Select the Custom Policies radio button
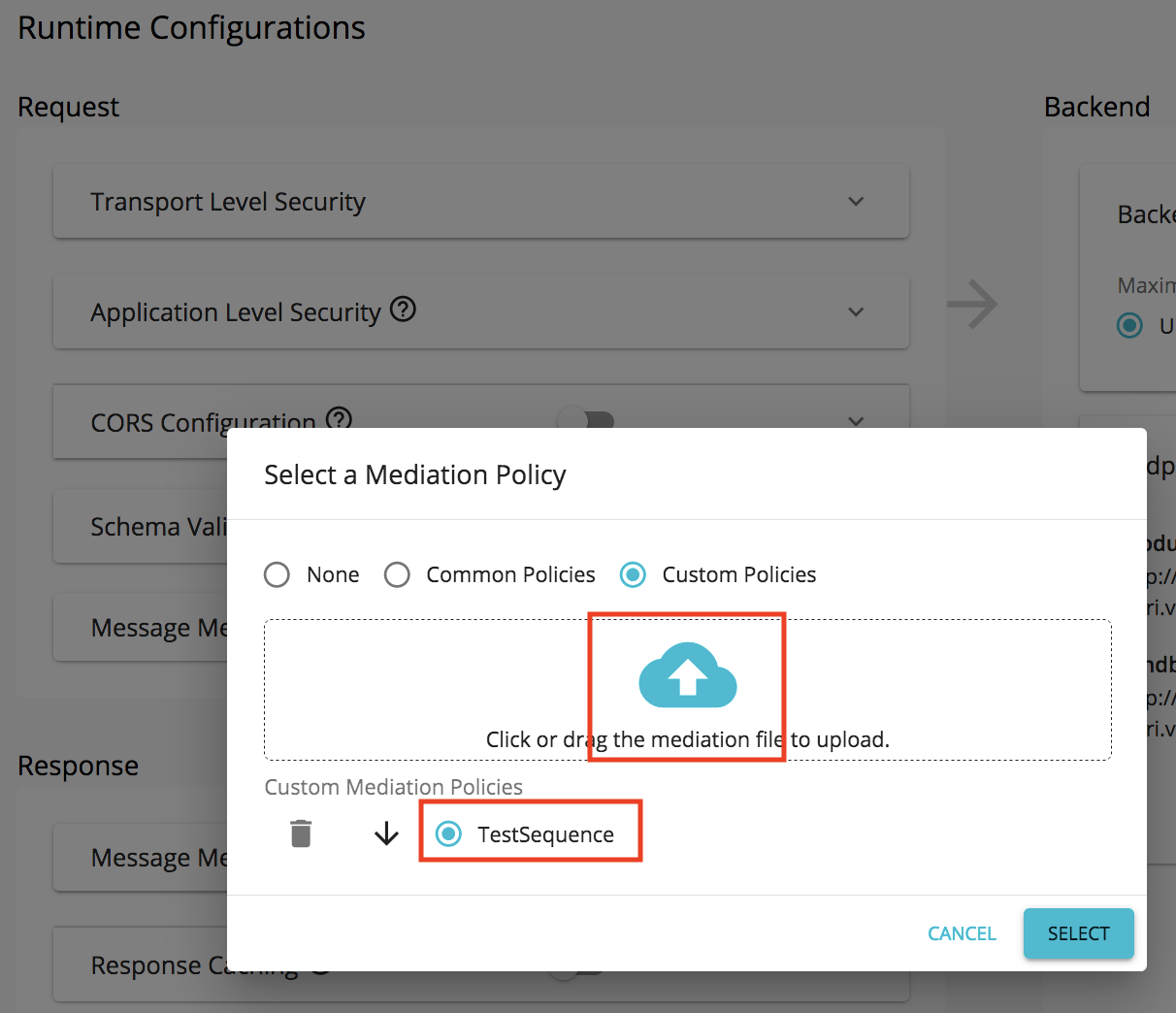The image size is (1176, 1013). (x=633, y=574)
